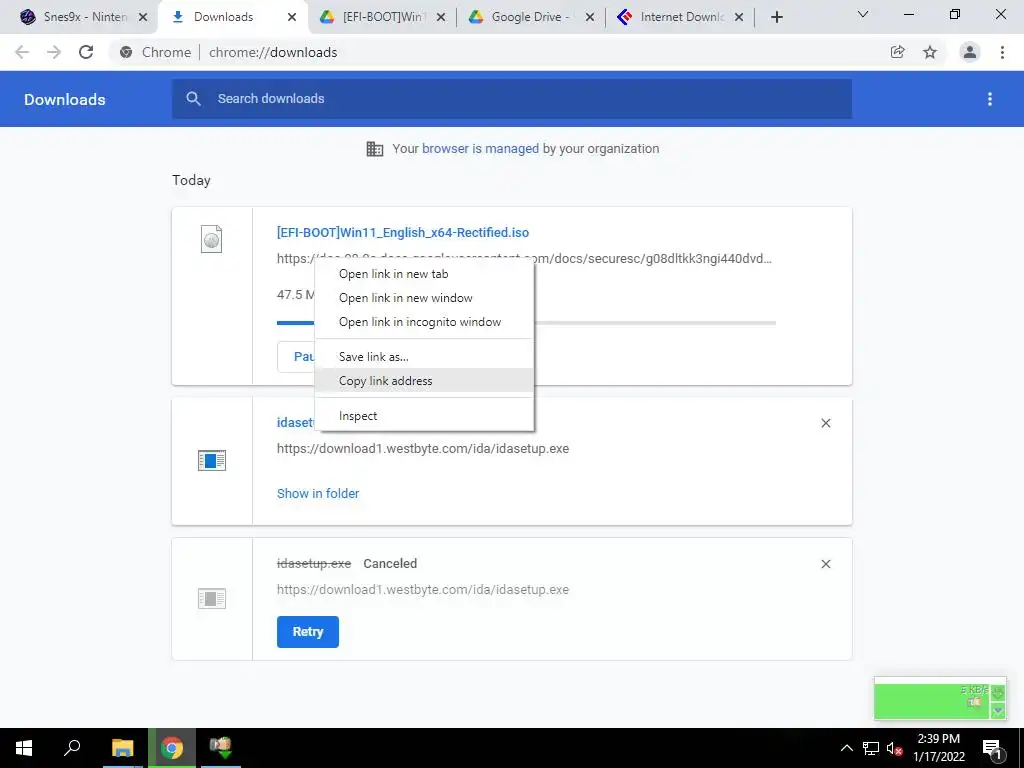Choose Open link in new tab

pos(424,274)
